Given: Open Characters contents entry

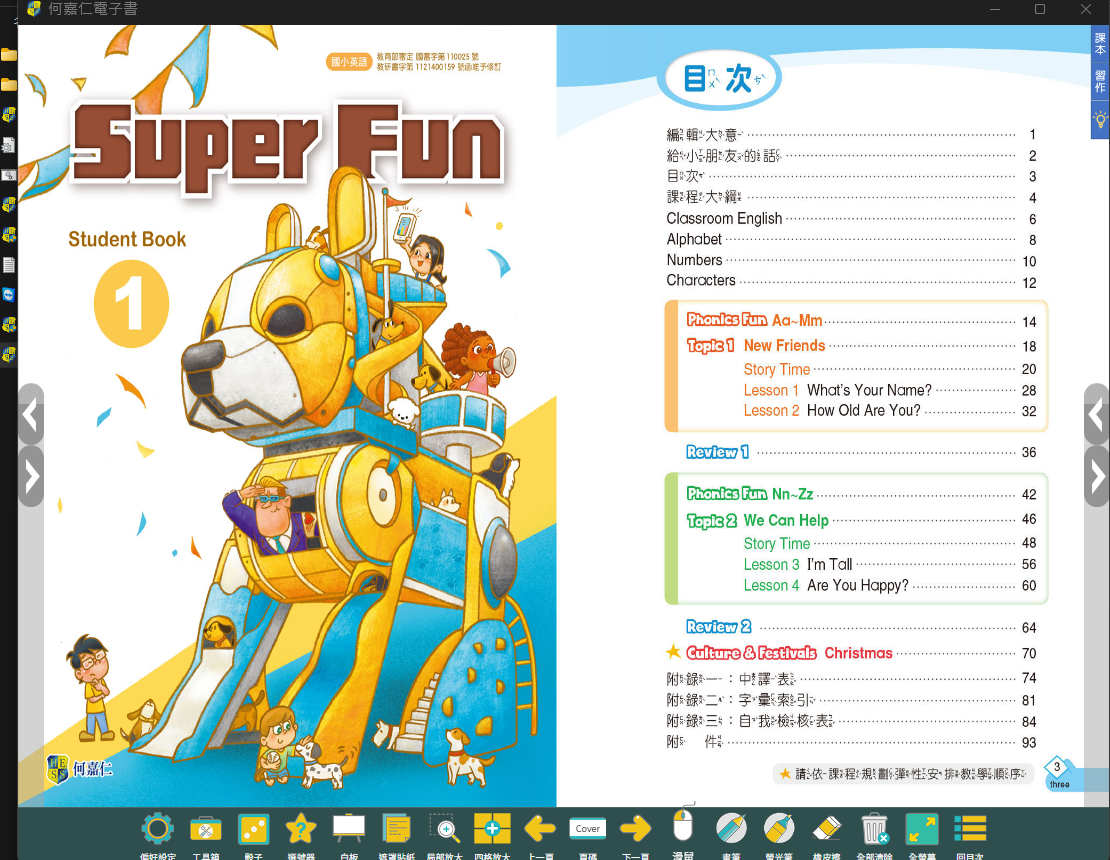Looking at the screenshot, I should (x=851, y=281).
